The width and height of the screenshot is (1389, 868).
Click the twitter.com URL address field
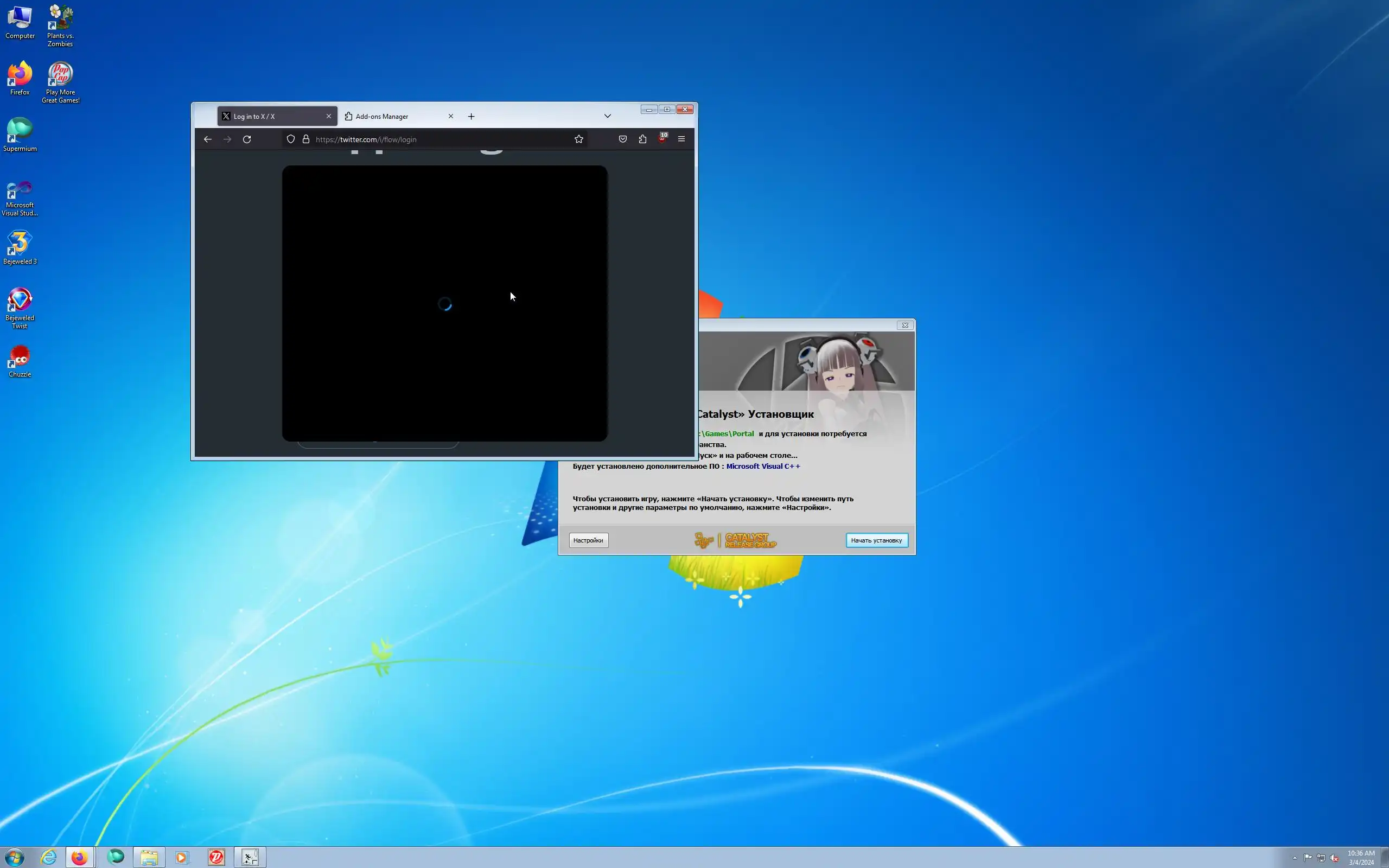(x=436, y=139)
